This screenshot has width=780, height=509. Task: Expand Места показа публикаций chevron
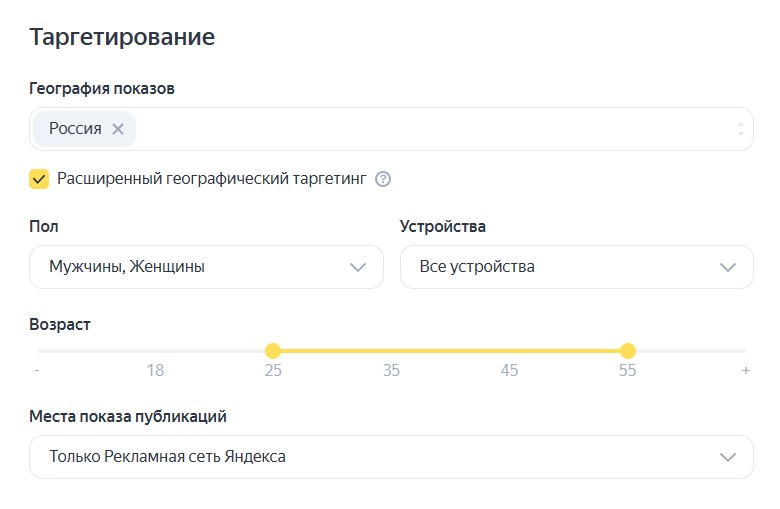[x=728, y=457]
